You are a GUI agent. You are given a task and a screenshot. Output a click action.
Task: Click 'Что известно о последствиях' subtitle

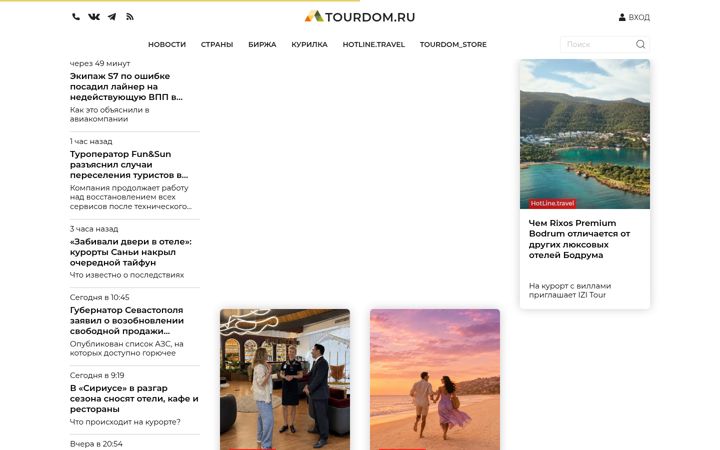point(127,275)
